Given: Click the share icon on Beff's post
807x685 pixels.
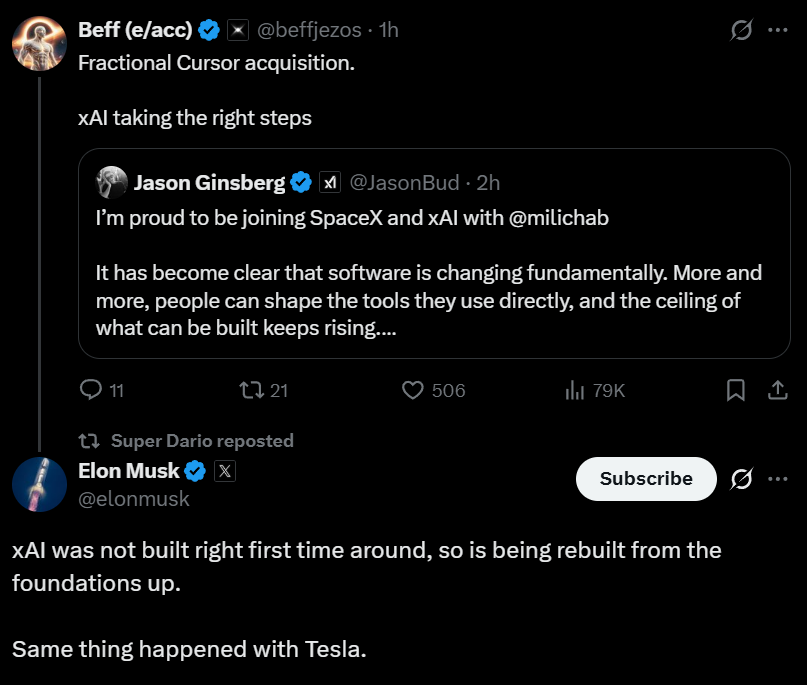Looking at the screenshot, I should tap(777, 390).
